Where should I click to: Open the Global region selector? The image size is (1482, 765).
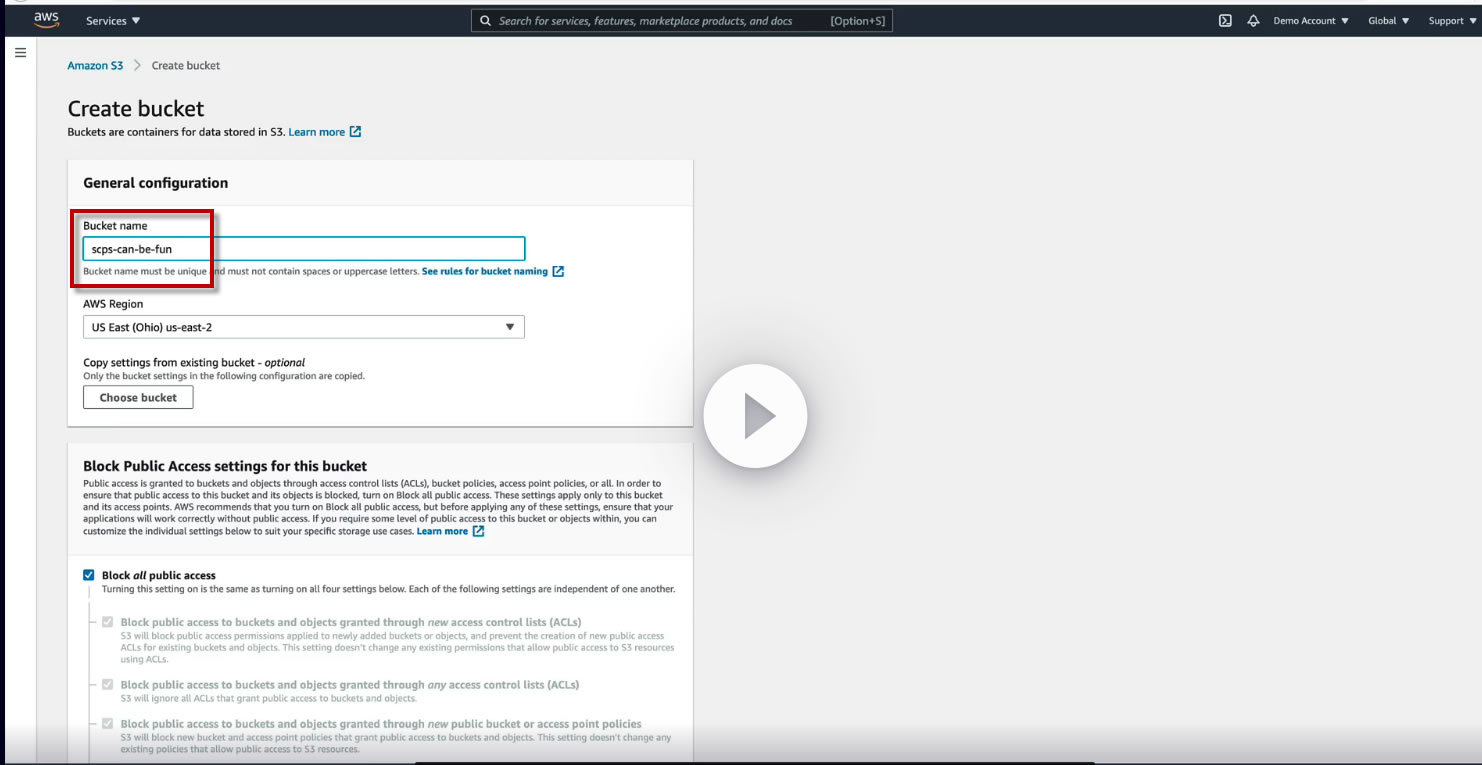tap(1388, 21)
